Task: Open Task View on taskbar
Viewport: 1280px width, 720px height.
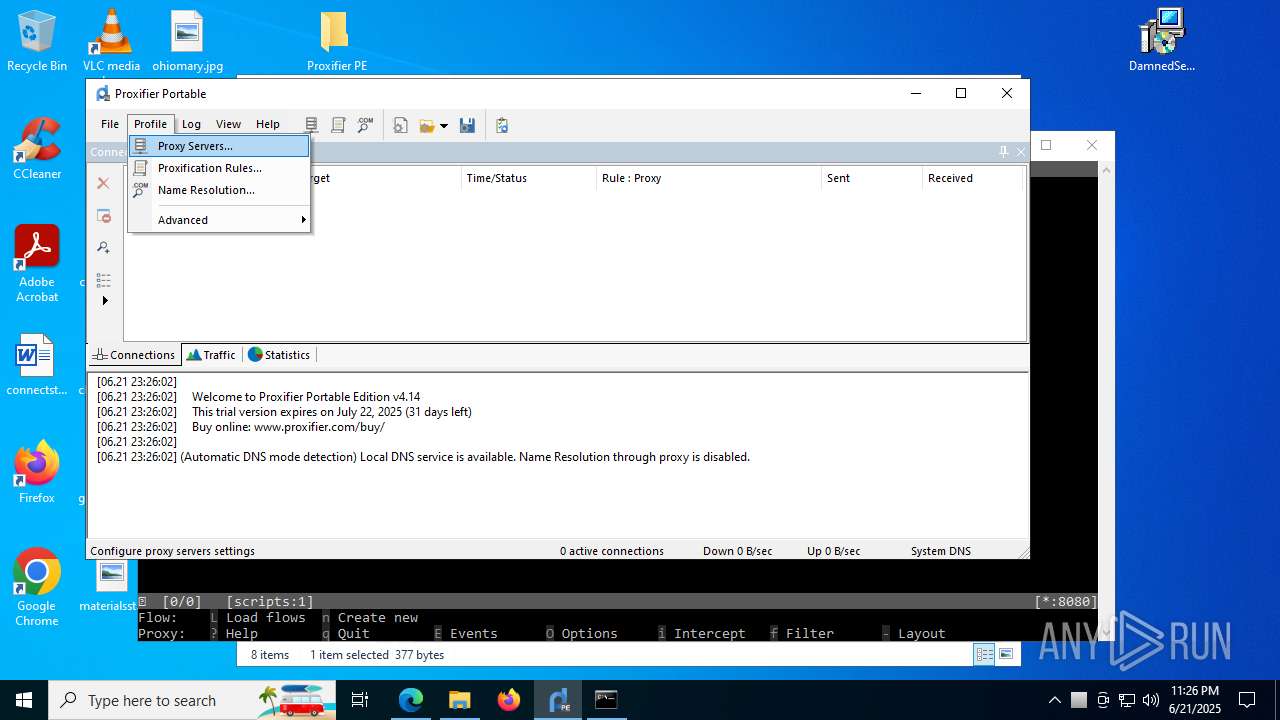Action: click(x=360, y=700)
